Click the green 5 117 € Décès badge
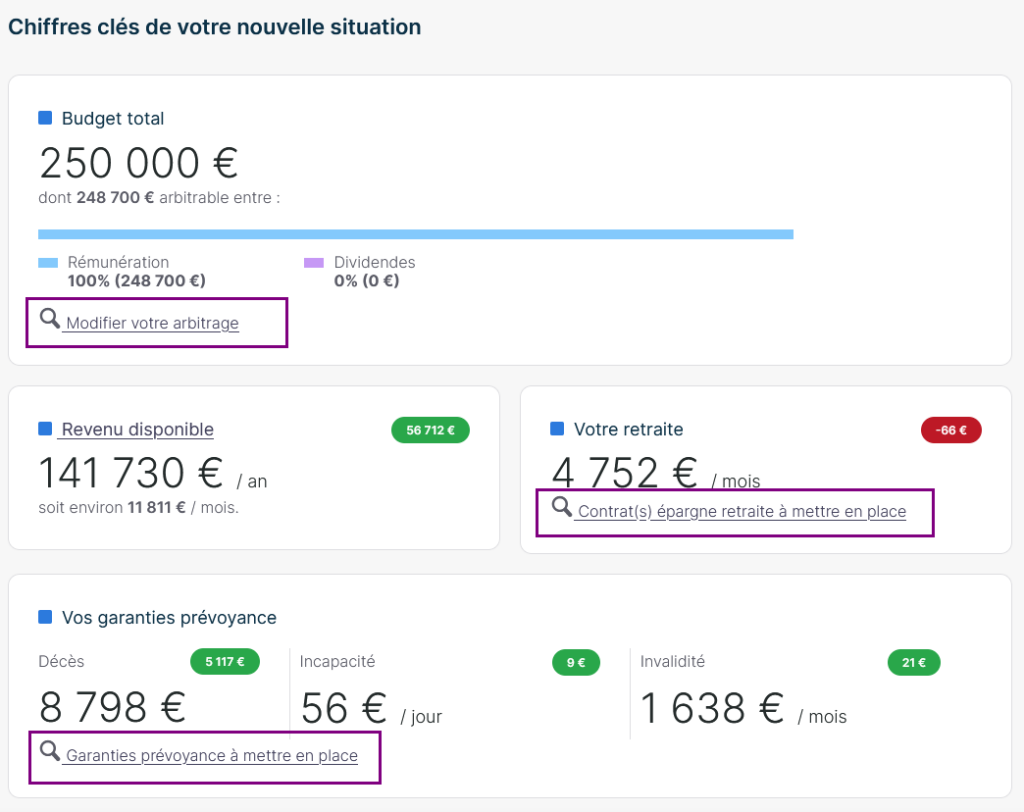This screenshot has width=1024, height=812. [225, 661]
